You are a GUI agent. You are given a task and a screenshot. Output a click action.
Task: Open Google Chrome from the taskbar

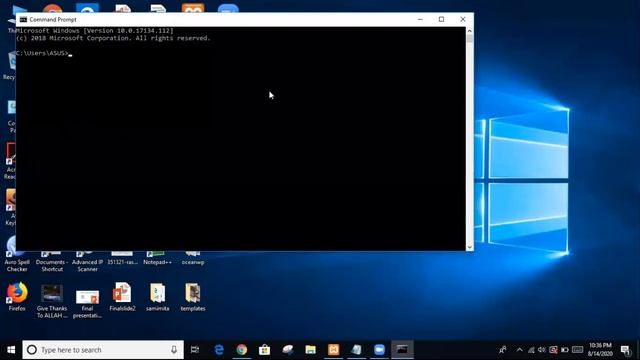coord(242,350)
